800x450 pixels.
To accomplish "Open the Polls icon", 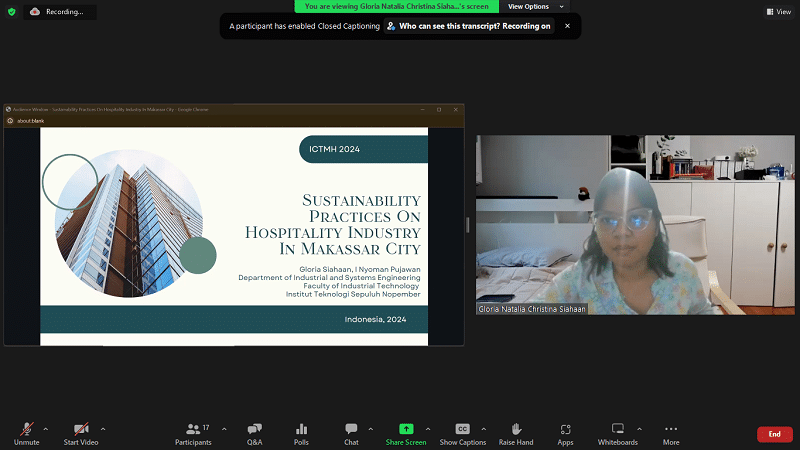I will pos(301,429).
